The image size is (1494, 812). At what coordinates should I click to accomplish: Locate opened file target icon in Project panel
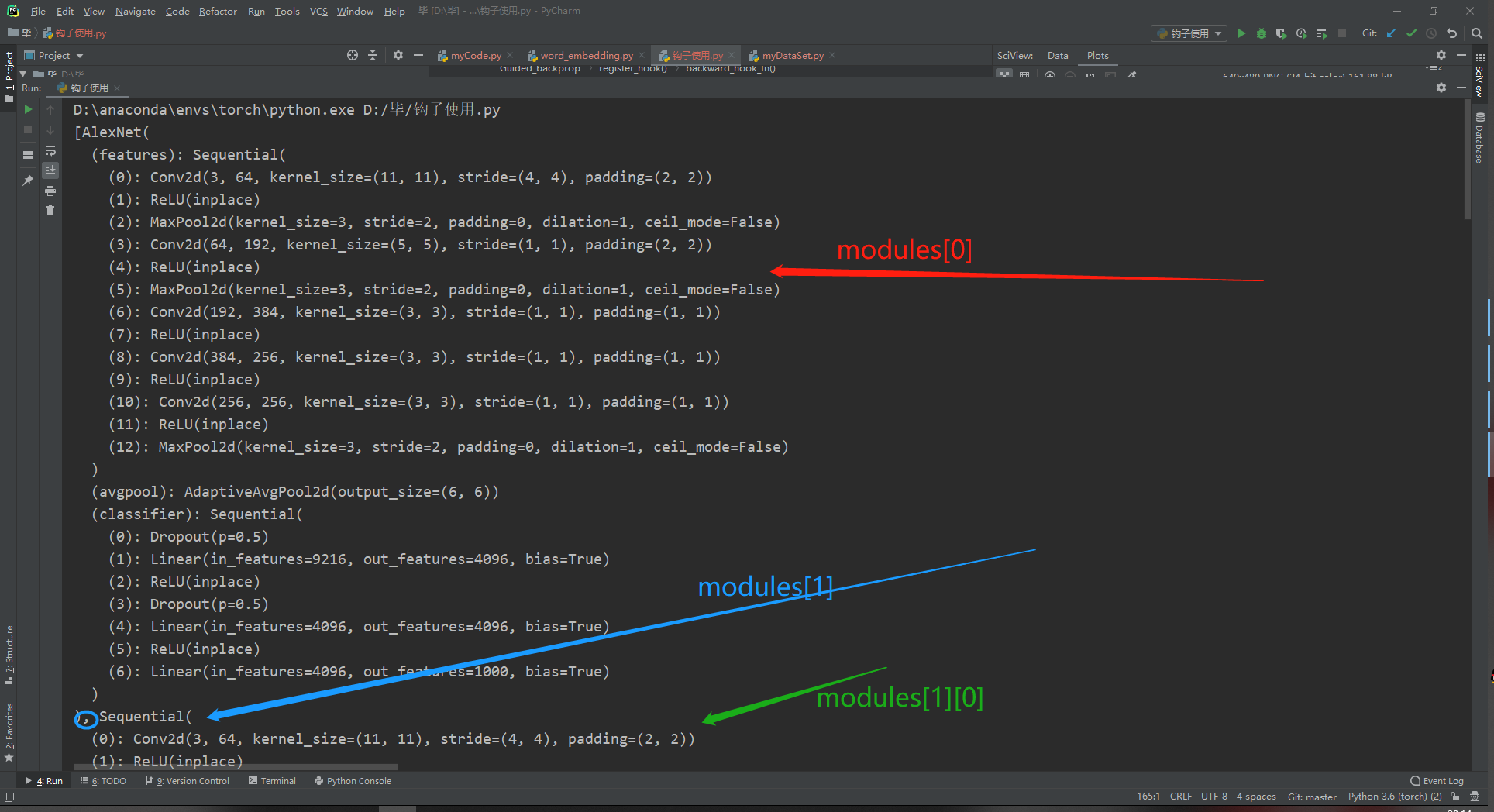click(353, 55)
